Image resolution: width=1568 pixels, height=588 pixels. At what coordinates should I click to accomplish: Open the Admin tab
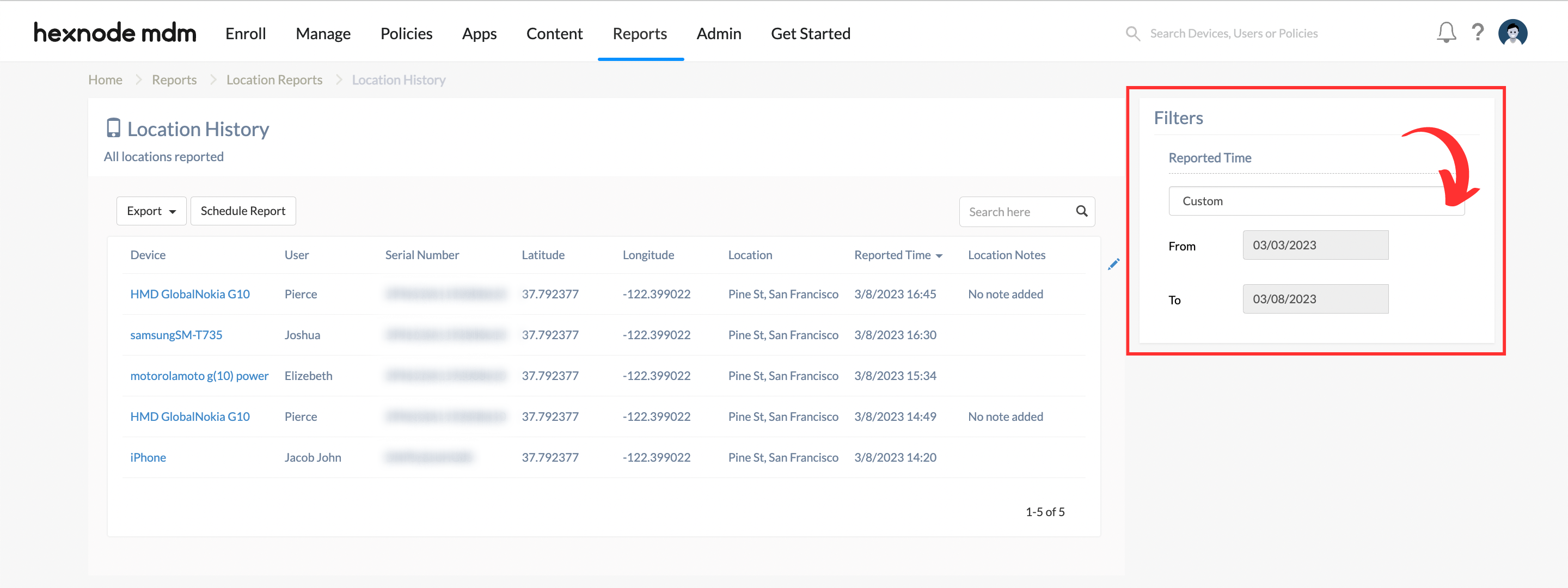[719, 33]
